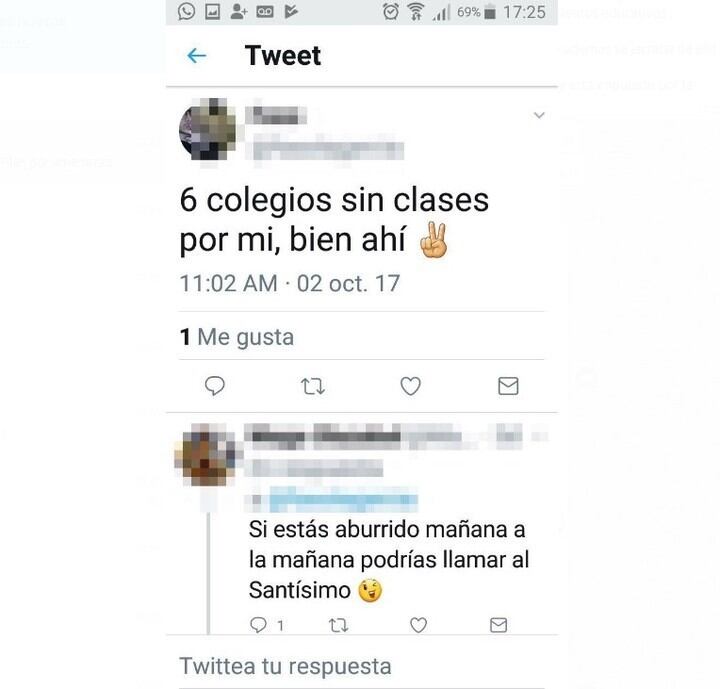This screenshot has height=689, width=720.
Task: Retweet the "Si estás aburrido" reply
Action: click(x=338, y=625)
